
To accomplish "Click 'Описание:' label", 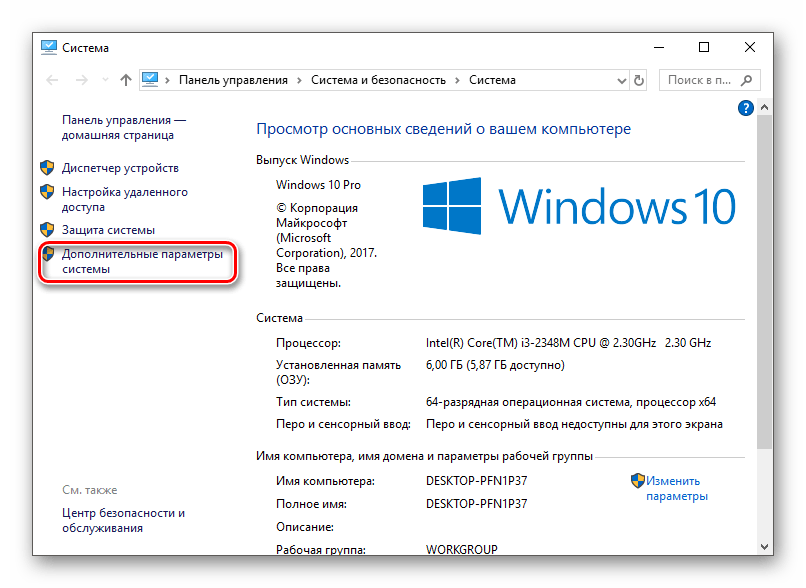I will coord(305,527).
